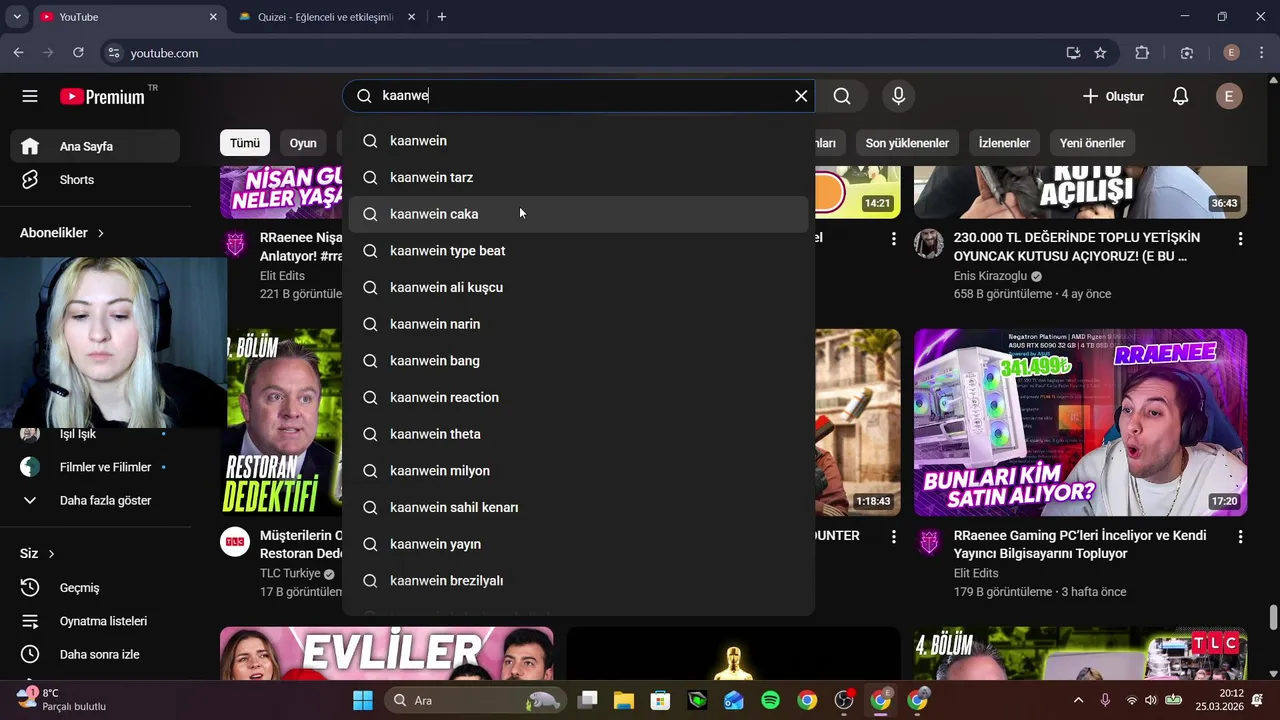This screenshot has width=1280, height=720.
Task: Open a new browser tab
Action: 442,17
